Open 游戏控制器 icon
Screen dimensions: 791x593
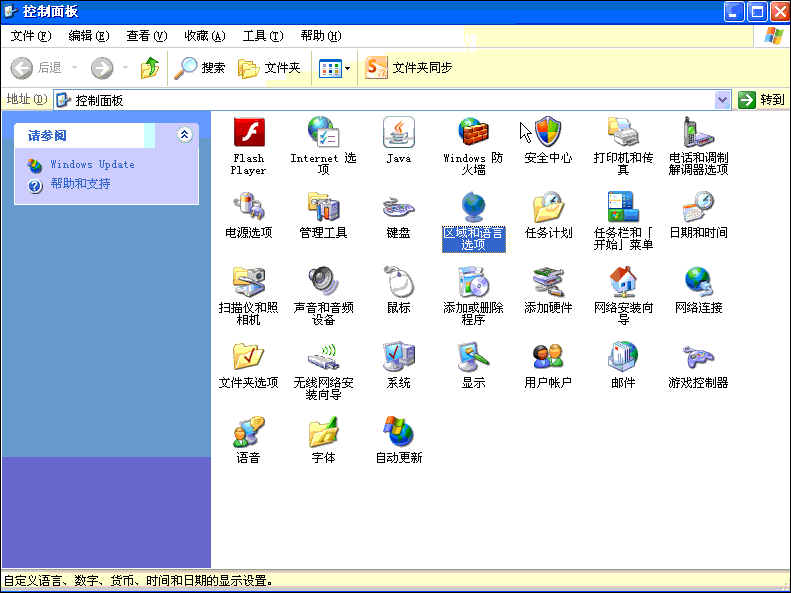pyautogui.click(x=698, y=357)
